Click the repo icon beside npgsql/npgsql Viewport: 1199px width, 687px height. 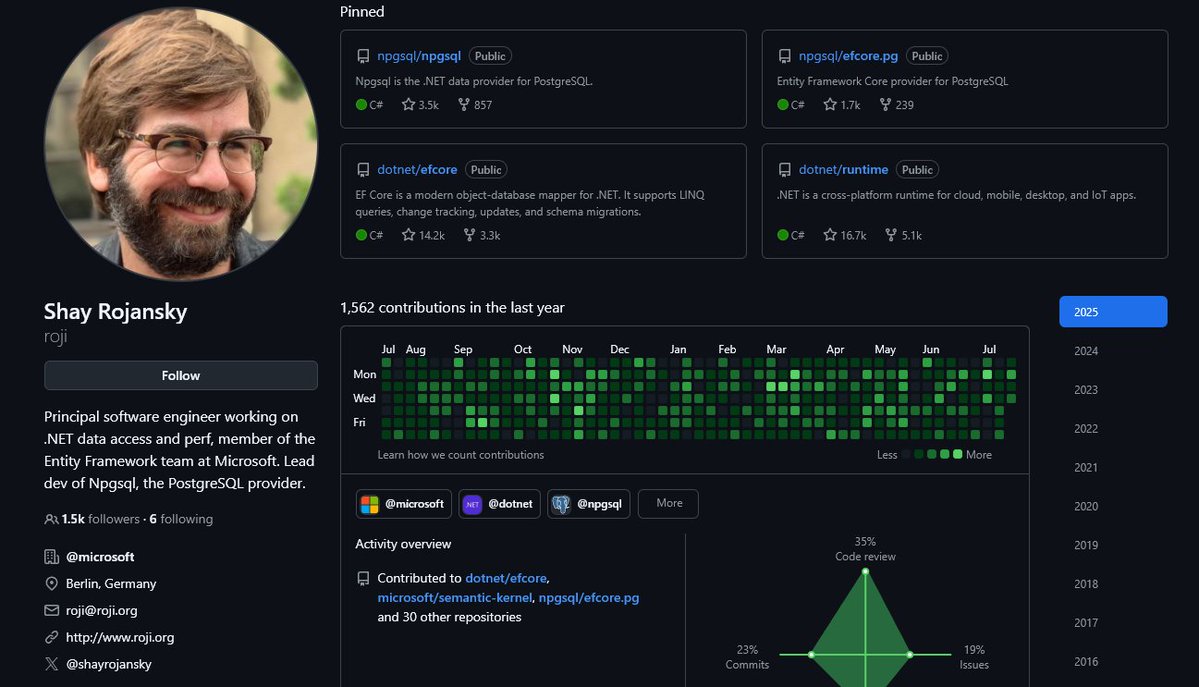click(x=363, y=57)
